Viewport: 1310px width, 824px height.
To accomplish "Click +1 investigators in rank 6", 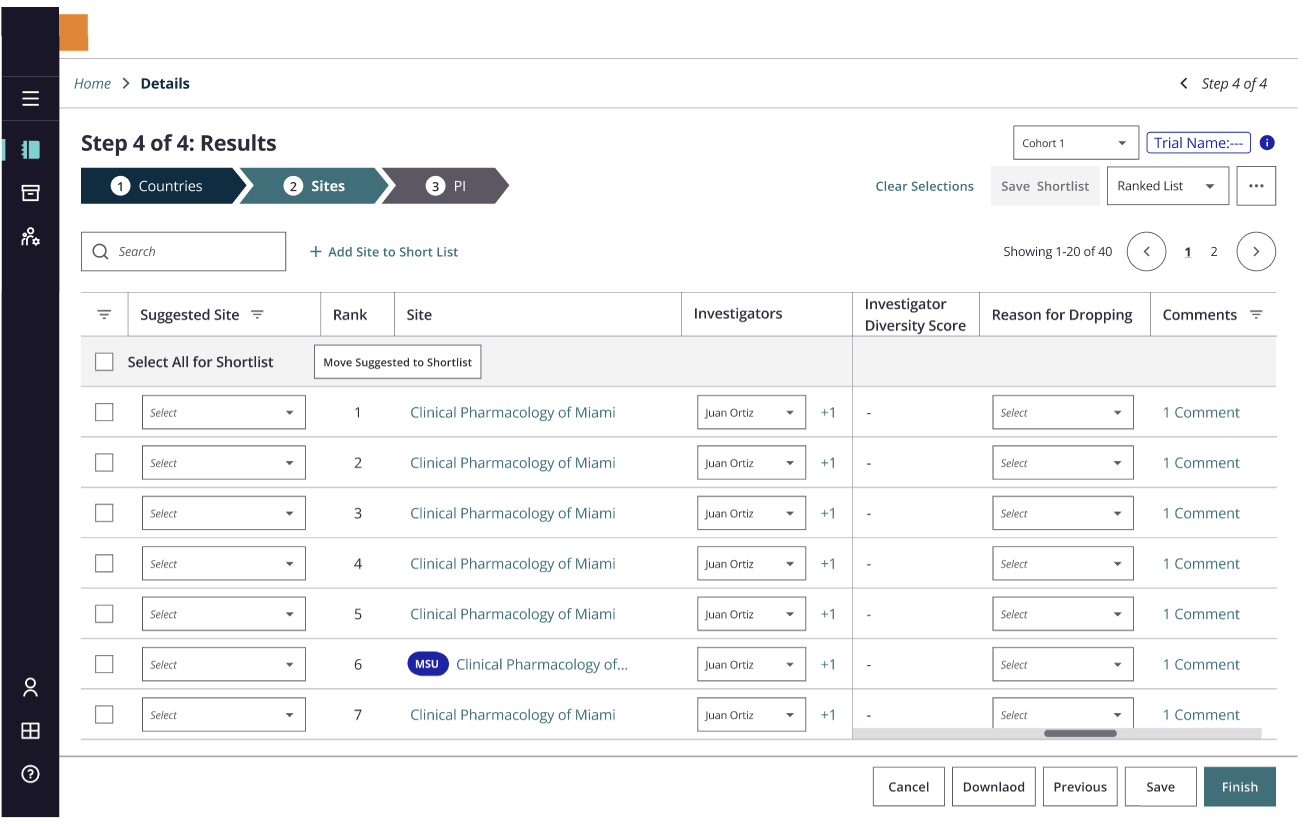I will point(828,664).
